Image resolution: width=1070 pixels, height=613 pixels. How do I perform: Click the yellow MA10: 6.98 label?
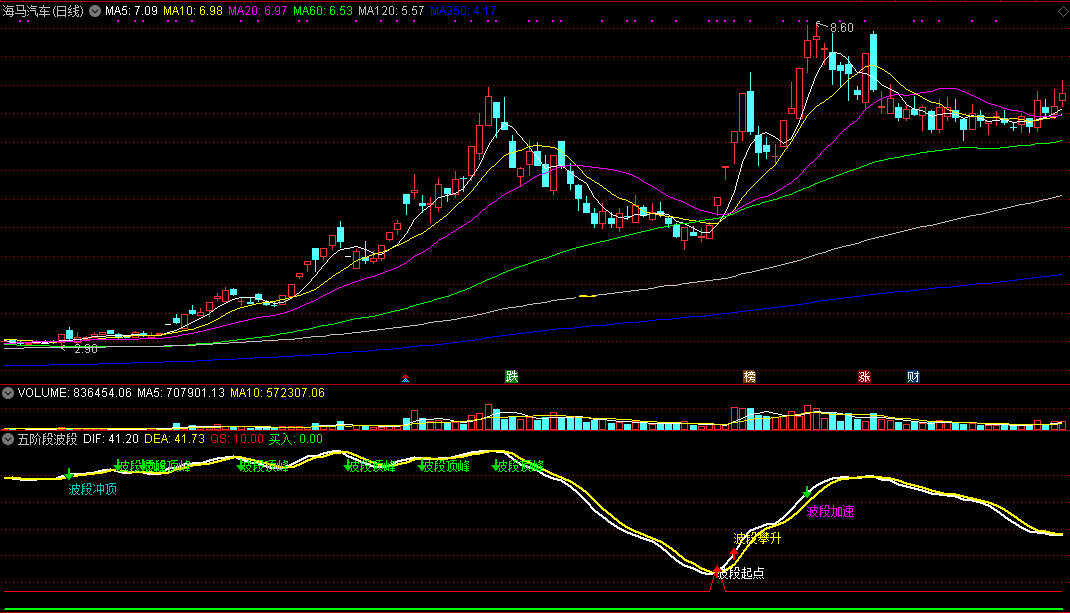pos(192,11)
